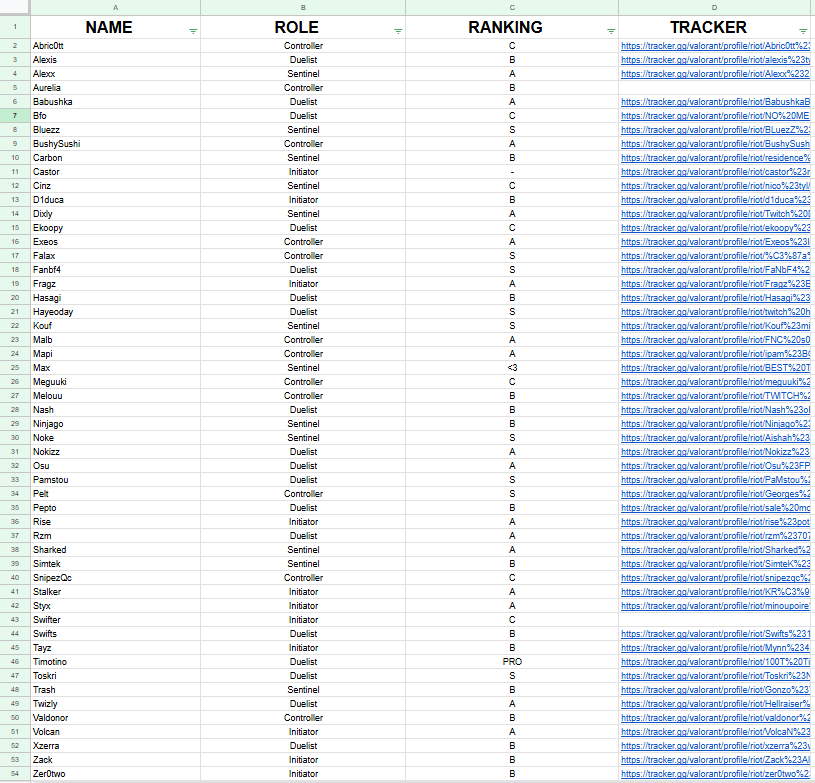
Task: Select the name cell Bfo
Action: (x=115, y=116)
